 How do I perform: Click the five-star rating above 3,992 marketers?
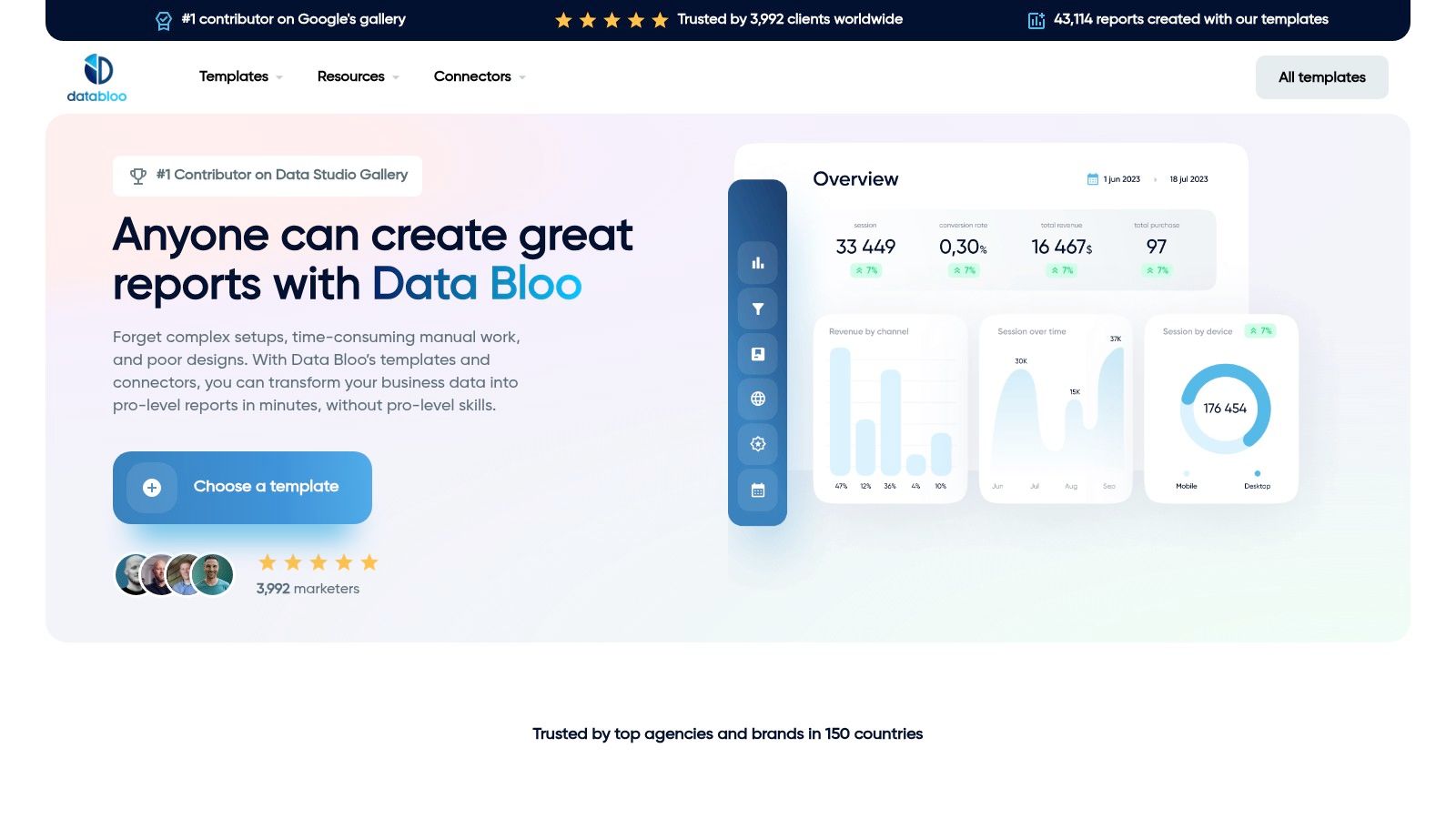pyautogui.click(x=318, y=562)
